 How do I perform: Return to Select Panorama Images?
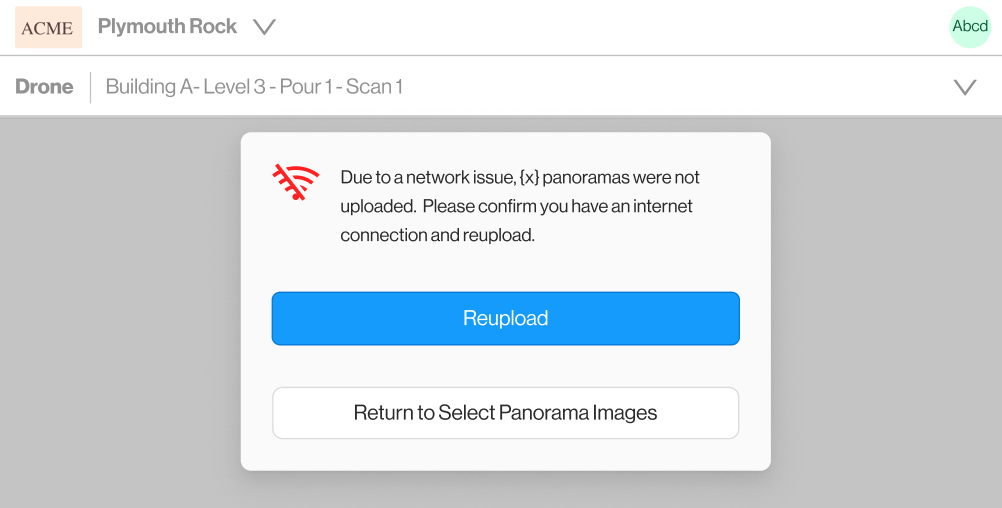pos(505,413)
